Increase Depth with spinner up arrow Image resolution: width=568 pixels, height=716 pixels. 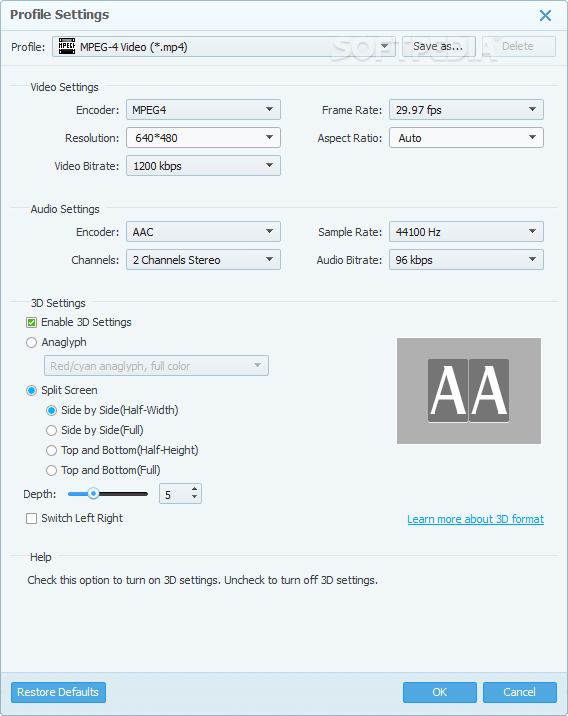[x=195, y=489]
